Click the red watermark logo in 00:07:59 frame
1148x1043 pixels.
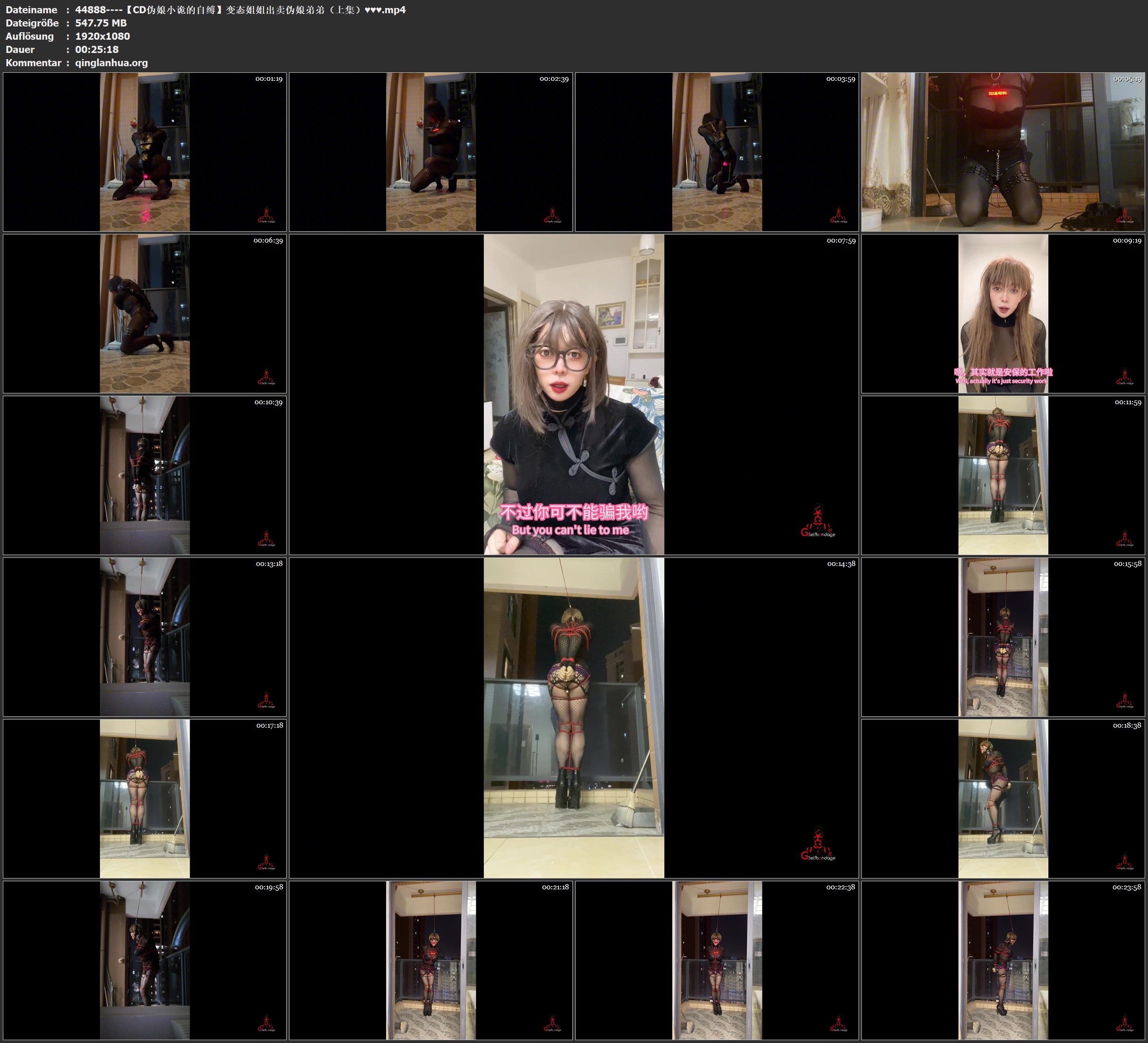[x=818, y=521]
